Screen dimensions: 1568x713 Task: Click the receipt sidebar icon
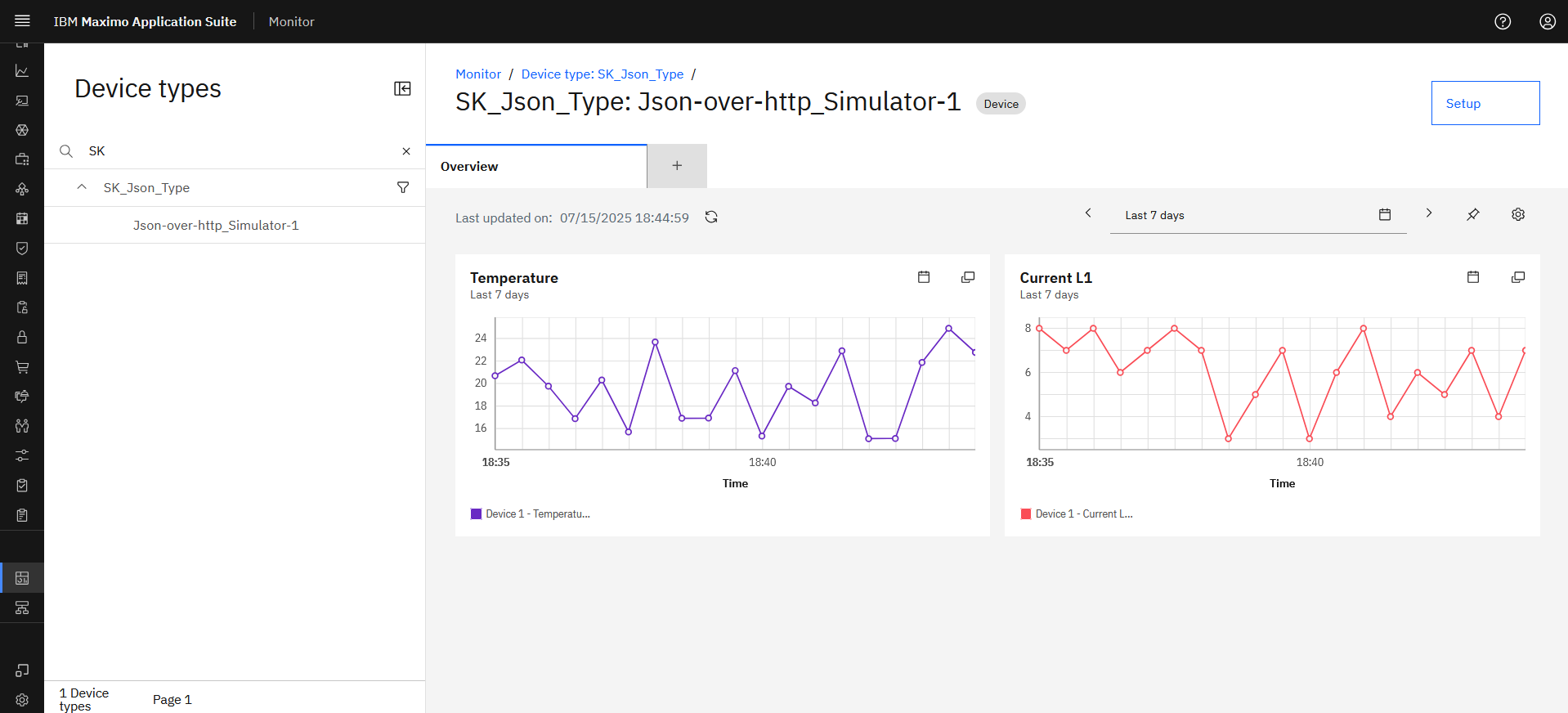(x=22, y=278)
